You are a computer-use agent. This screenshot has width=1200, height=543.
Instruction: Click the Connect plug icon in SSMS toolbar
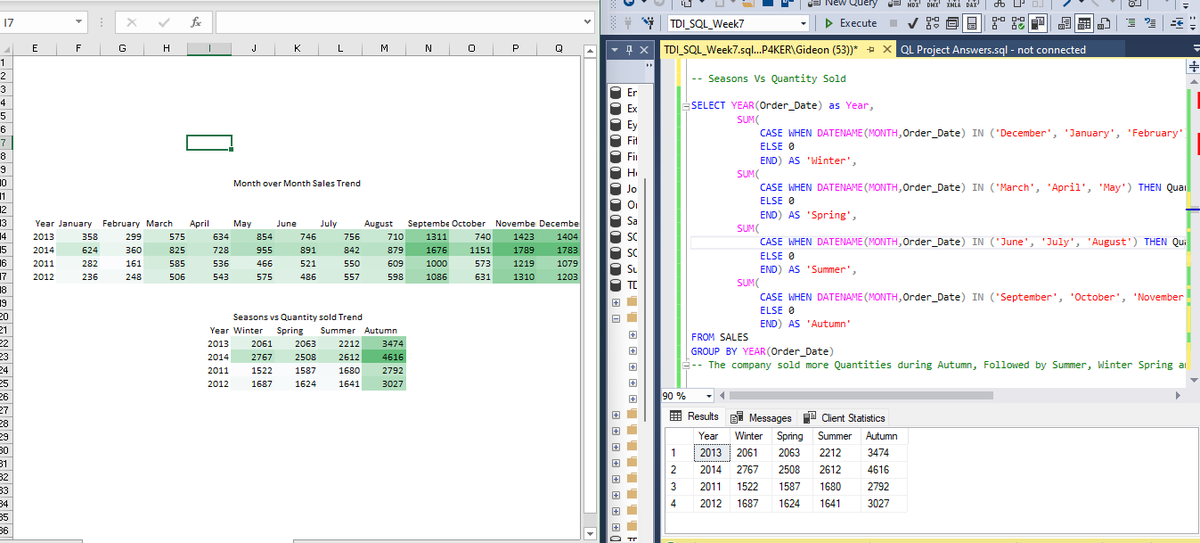point(628,23)
